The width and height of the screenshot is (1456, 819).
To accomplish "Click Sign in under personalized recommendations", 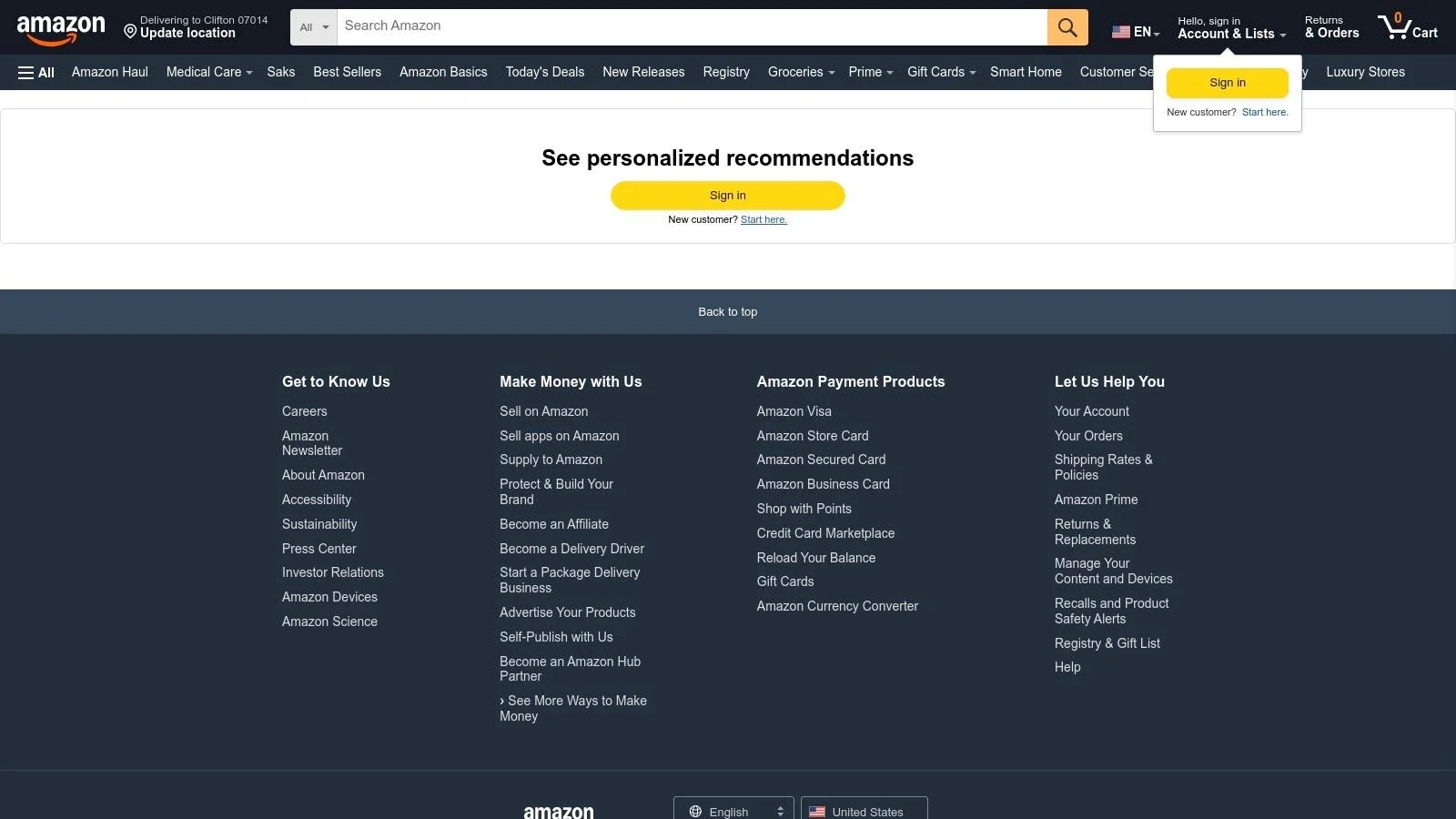I will (x=728, y=196).
